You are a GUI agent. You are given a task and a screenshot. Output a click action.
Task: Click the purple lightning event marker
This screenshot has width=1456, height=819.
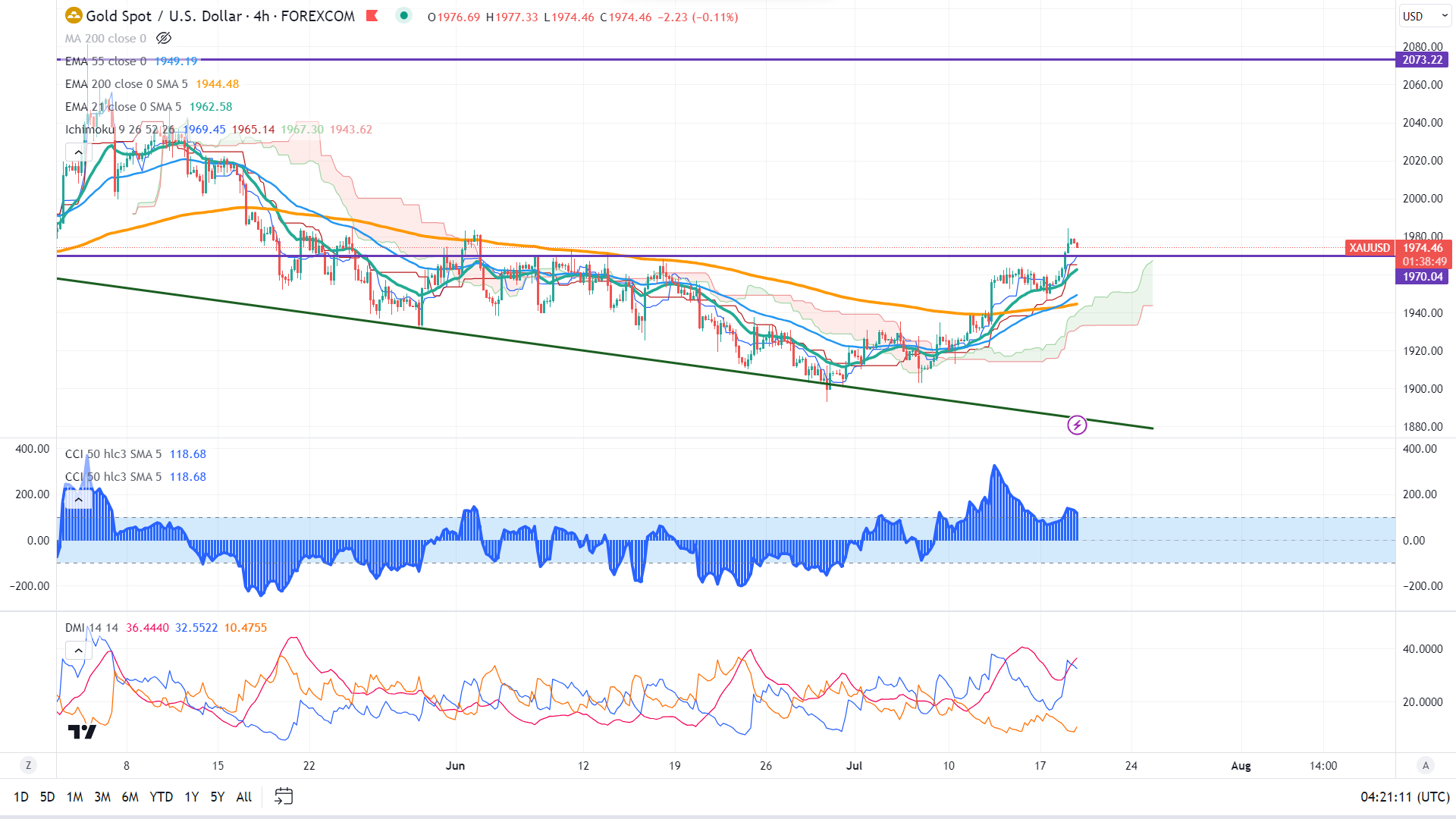click(x=1077, y=425)
